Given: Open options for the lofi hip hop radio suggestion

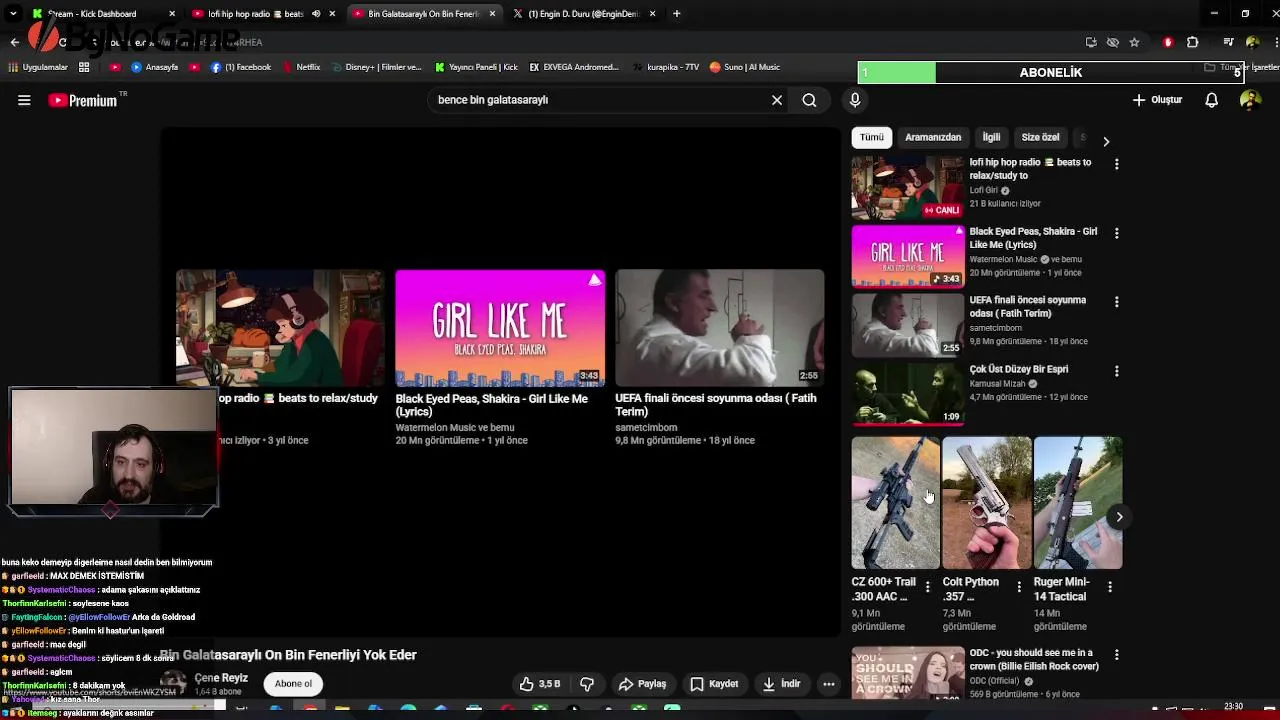Looking at the screenshot, I should pos(1117,164).
